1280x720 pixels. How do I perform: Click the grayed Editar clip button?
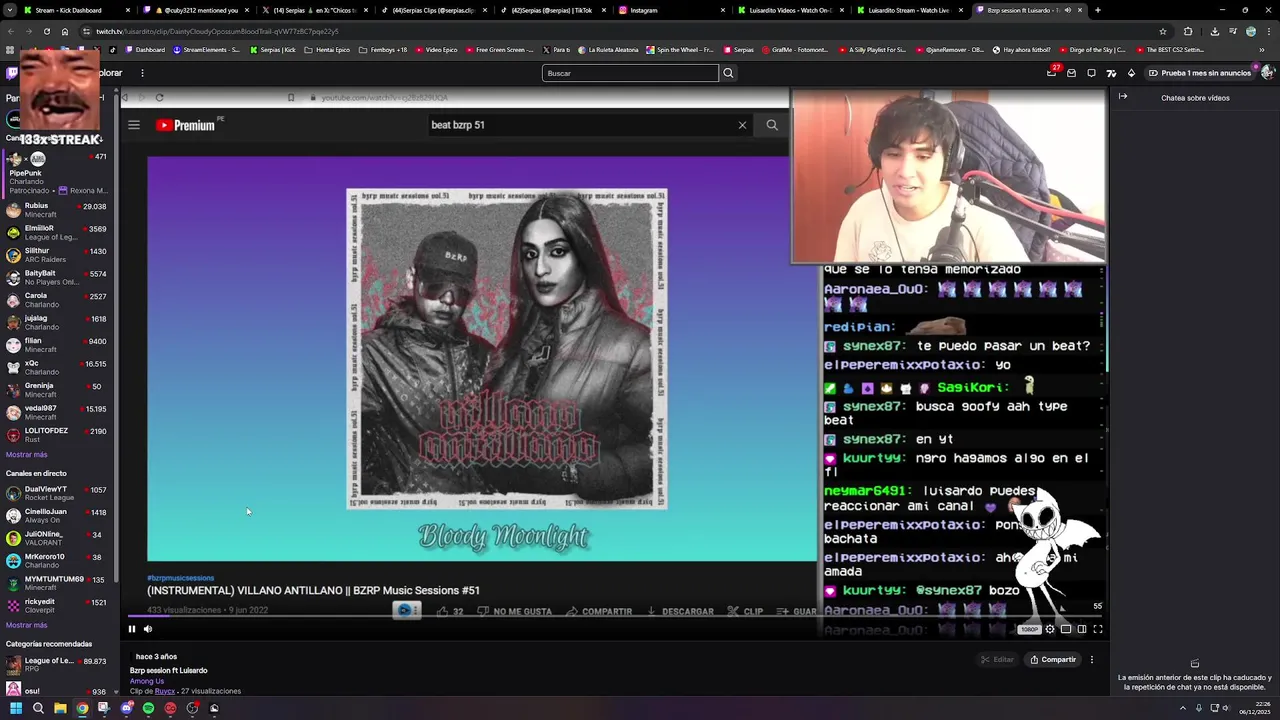[997, 659]
